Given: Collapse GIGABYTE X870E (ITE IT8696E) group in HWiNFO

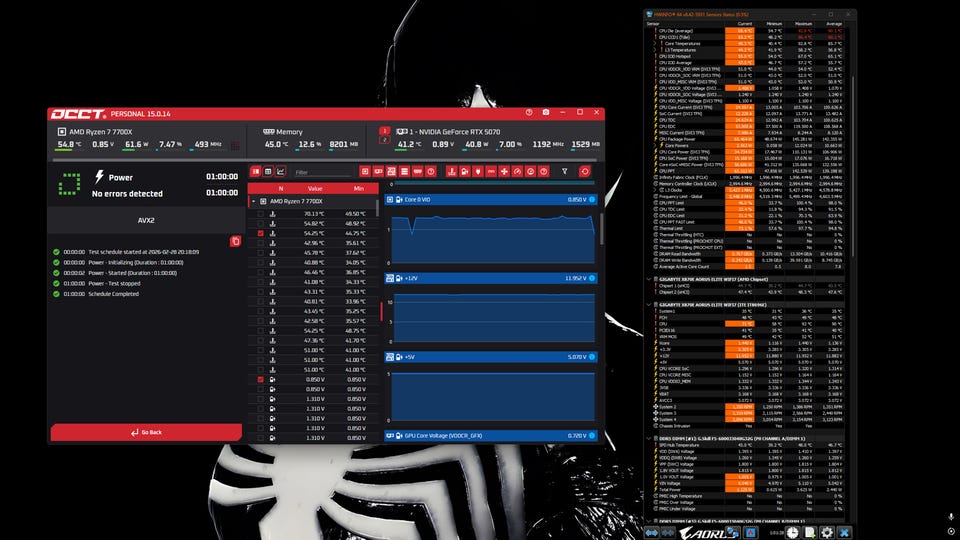Looking at the screenshot, I should pyautogui.click(x=648, y=304).
